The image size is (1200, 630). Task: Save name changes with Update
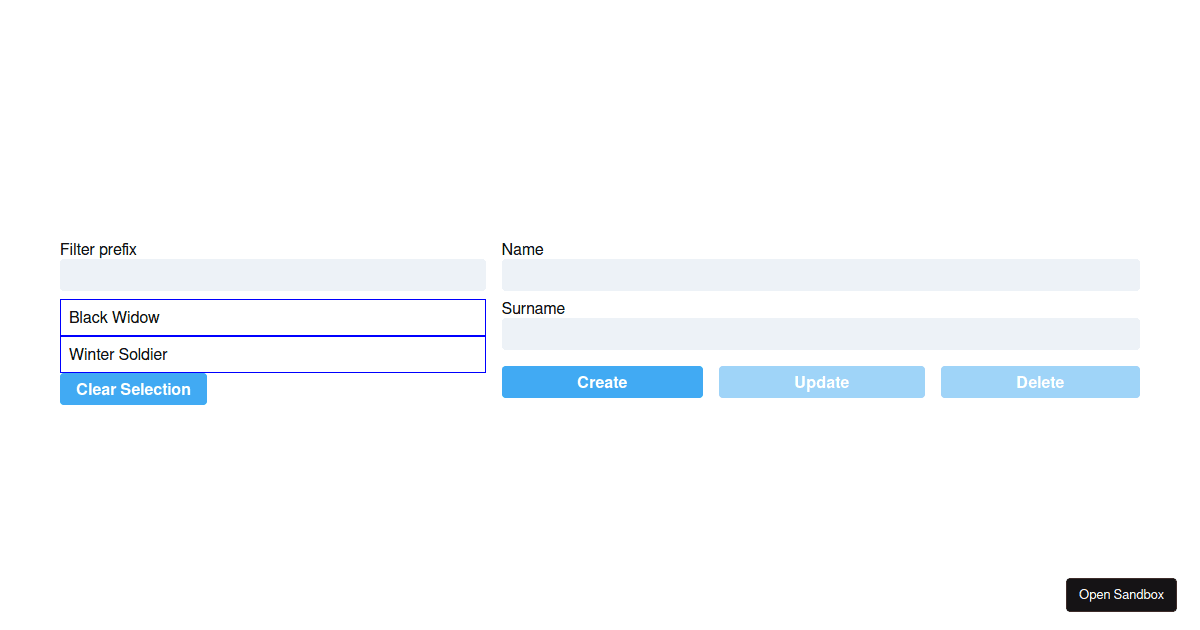tap(821, 382)
